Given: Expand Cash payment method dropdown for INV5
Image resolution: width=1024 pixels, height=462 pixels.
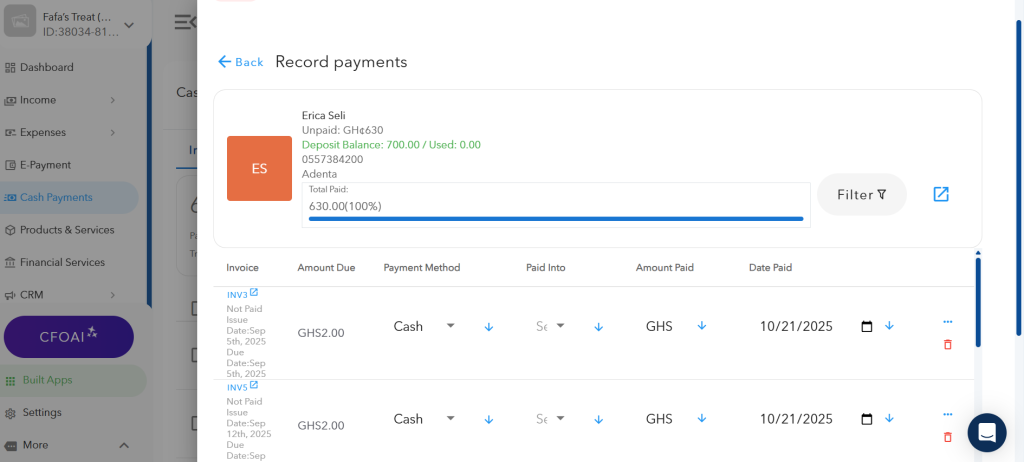Looking at the screenshot, I should [x=450, y=419].
